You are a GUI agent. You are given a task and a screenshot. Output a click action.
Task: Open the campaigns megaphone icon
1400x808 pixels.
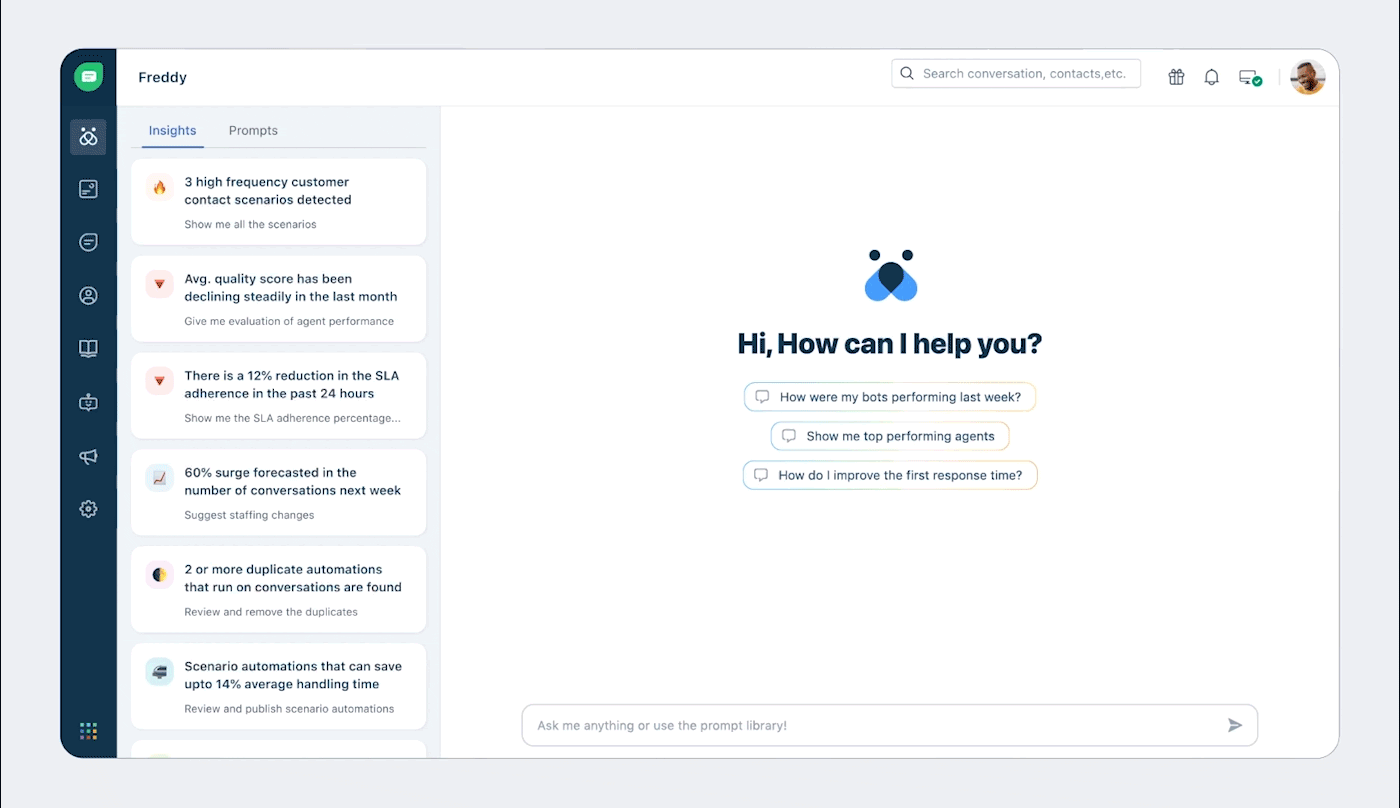[x=88, y=456]
